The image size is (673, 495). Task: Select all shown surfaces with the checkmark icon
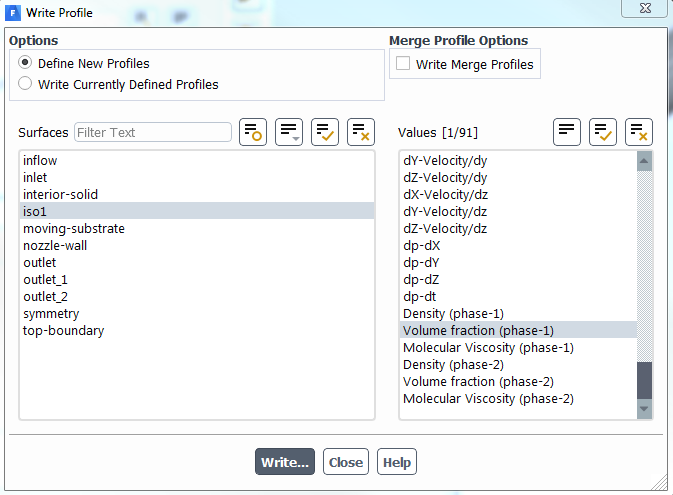tap(325, 132)
